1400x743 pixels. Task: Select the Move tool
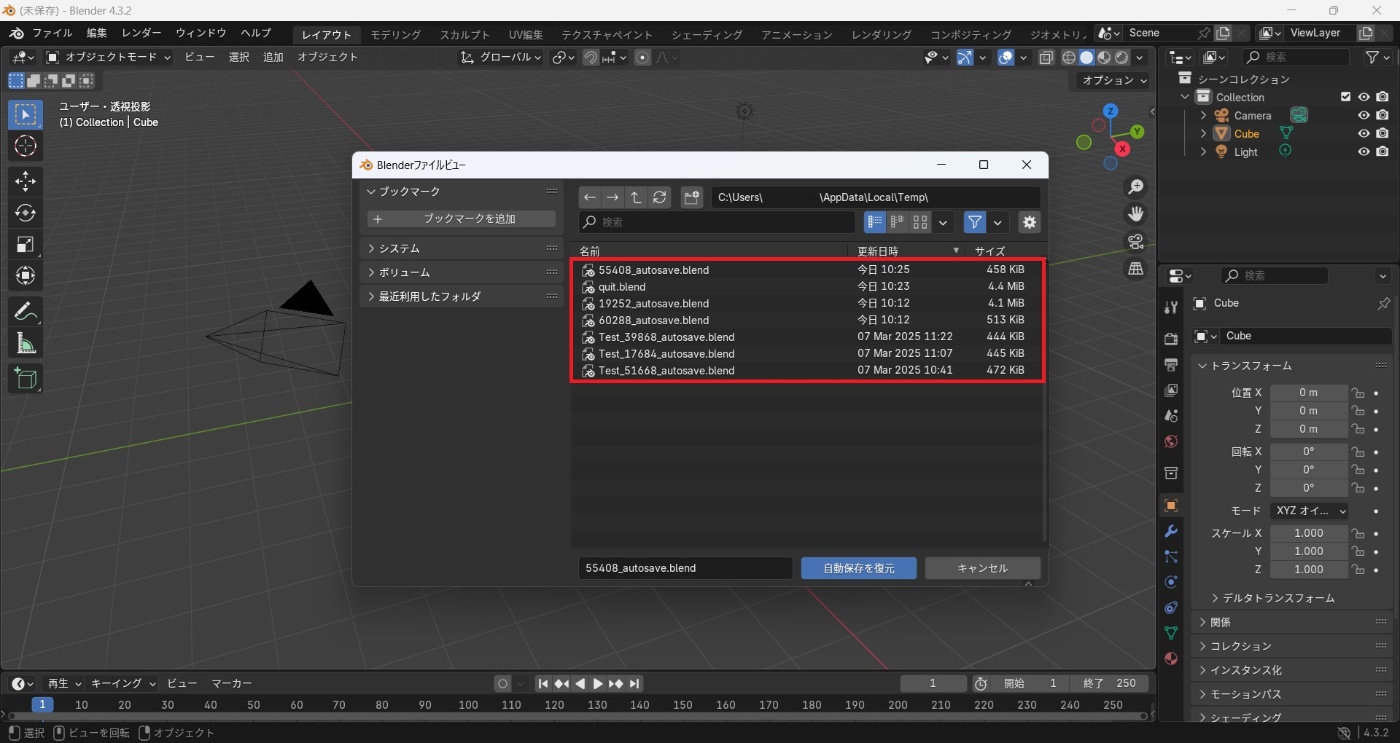[x=26, y=181]
